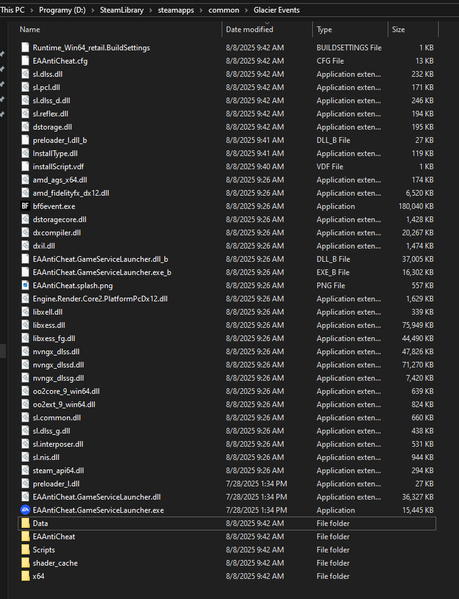The width and height of the screenshot is (459, 599).
Task: Open breadcrumb chevron after common
Action: pyautogui.click(x=246, y=10)
